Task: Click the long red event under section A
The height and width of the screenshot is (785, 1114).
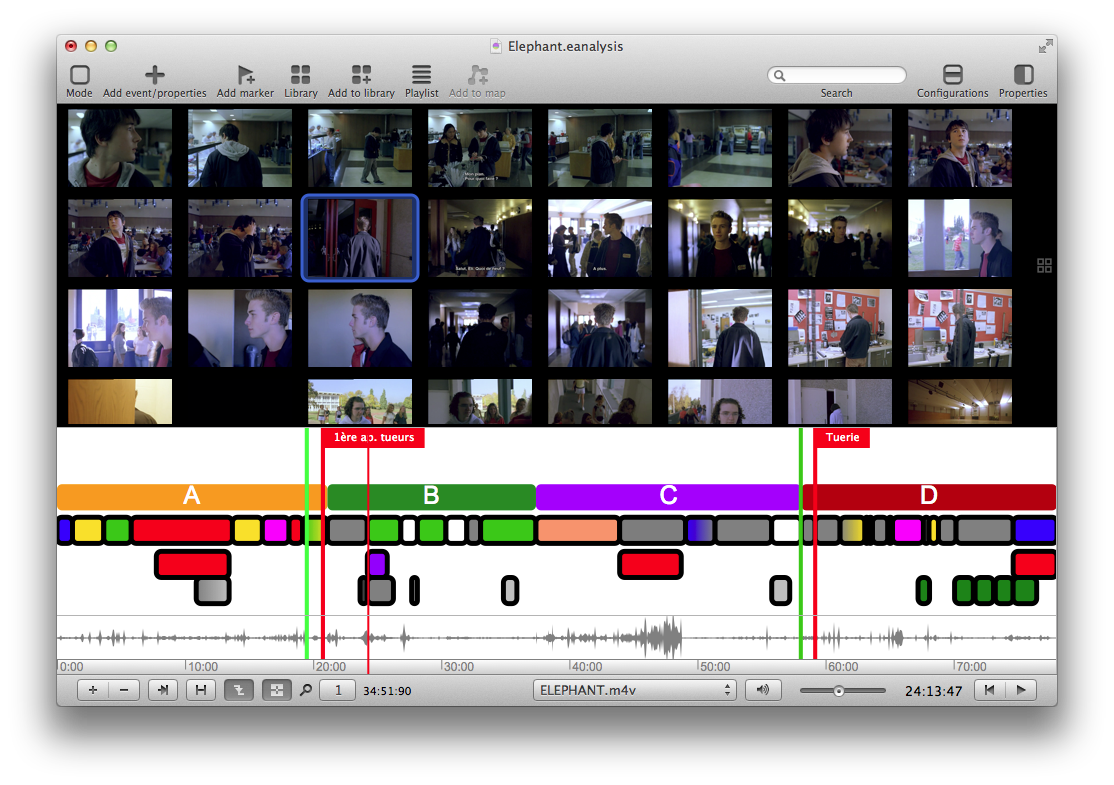Action: [x=182, y=531]
